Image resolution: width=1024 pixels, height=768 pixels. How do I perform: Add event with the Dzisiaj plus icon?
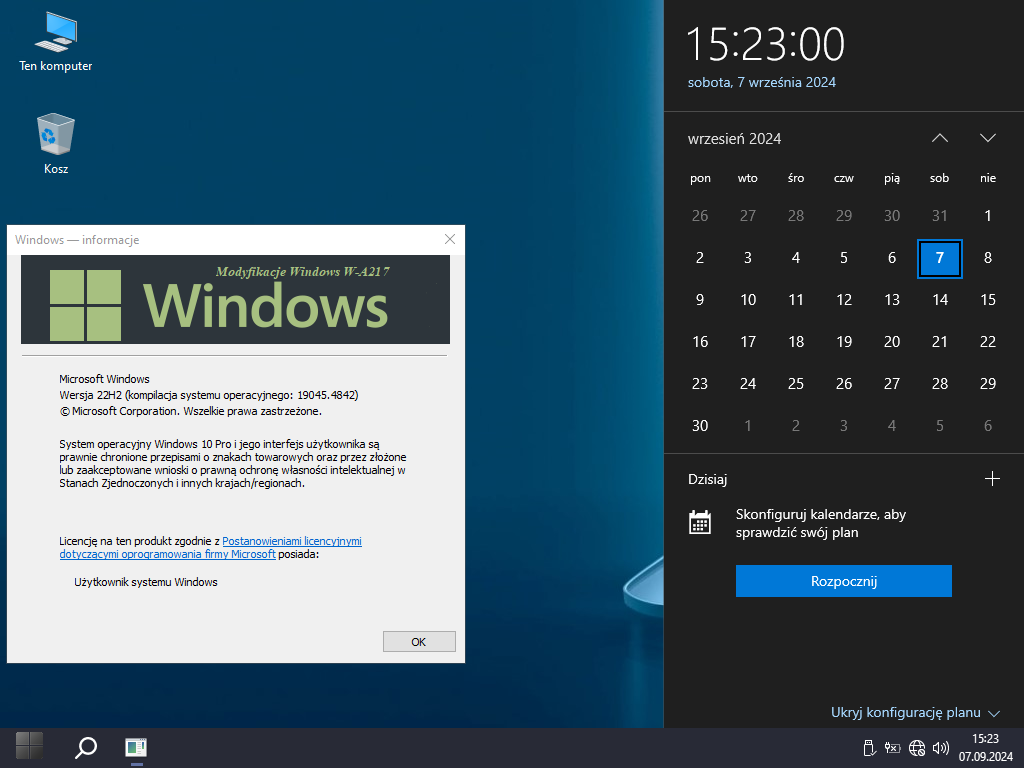[992, 479]
